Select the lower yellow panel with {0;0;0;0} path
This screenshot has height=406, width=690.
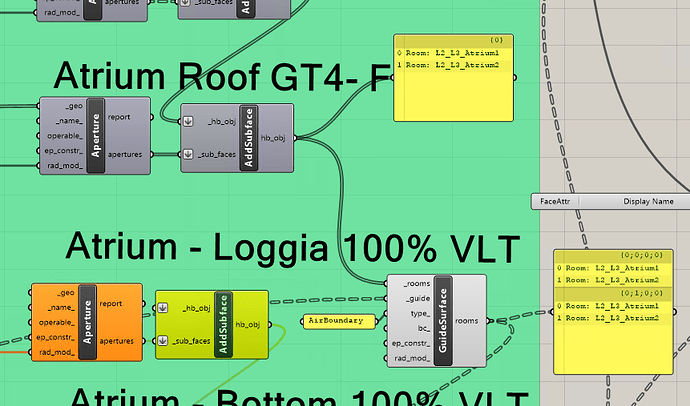pos(613,312)
